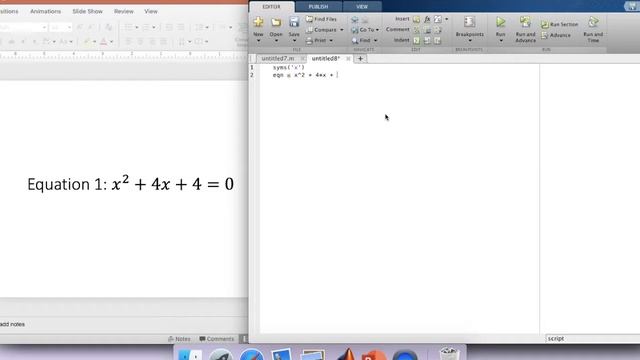
Task: Open the Slide Show tab in PowerPoint
Action: [87, 11]
